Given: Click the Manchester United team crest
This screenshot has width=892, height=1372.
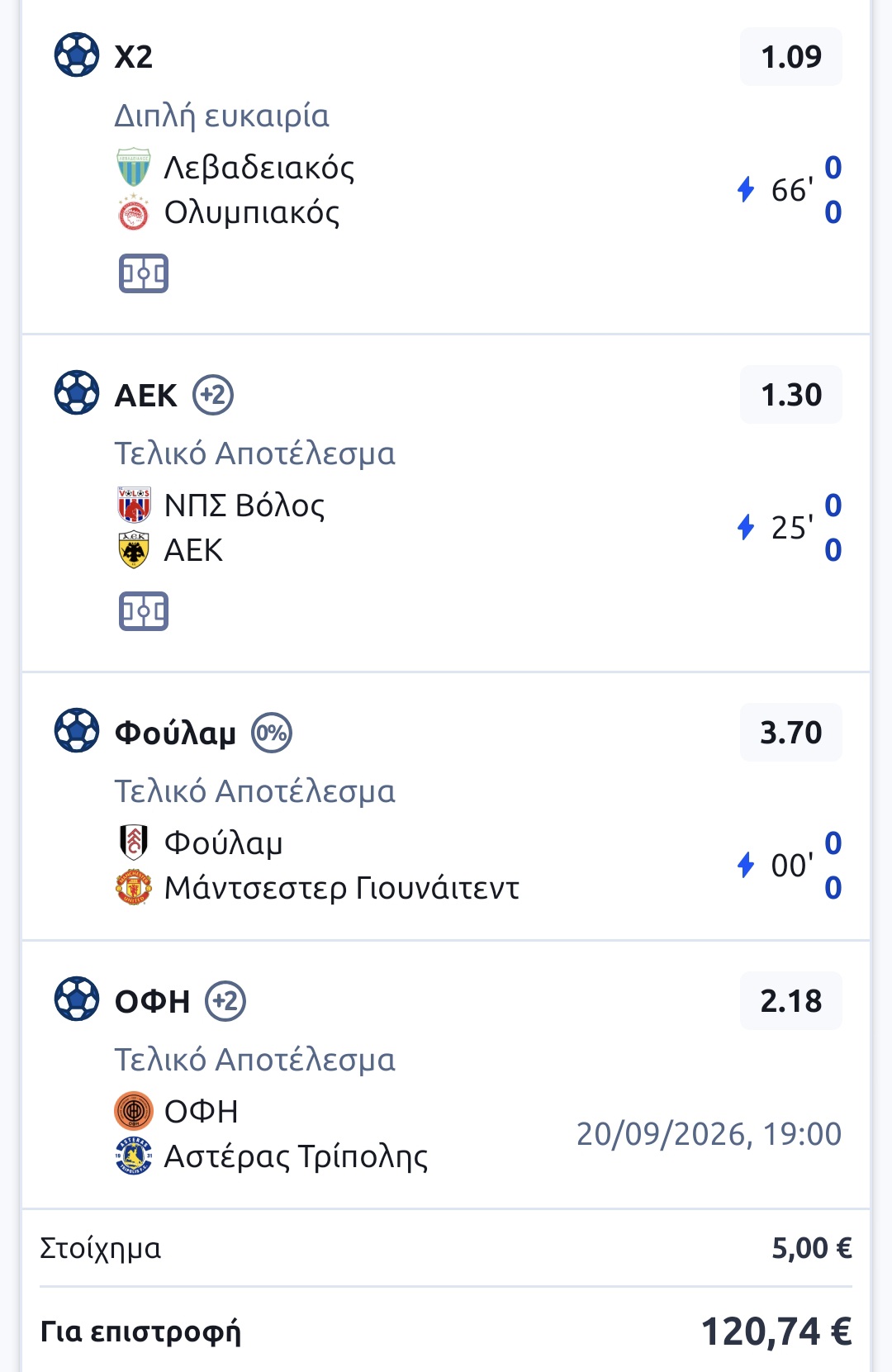Looking at the screenshot, I should click(133, 887).
